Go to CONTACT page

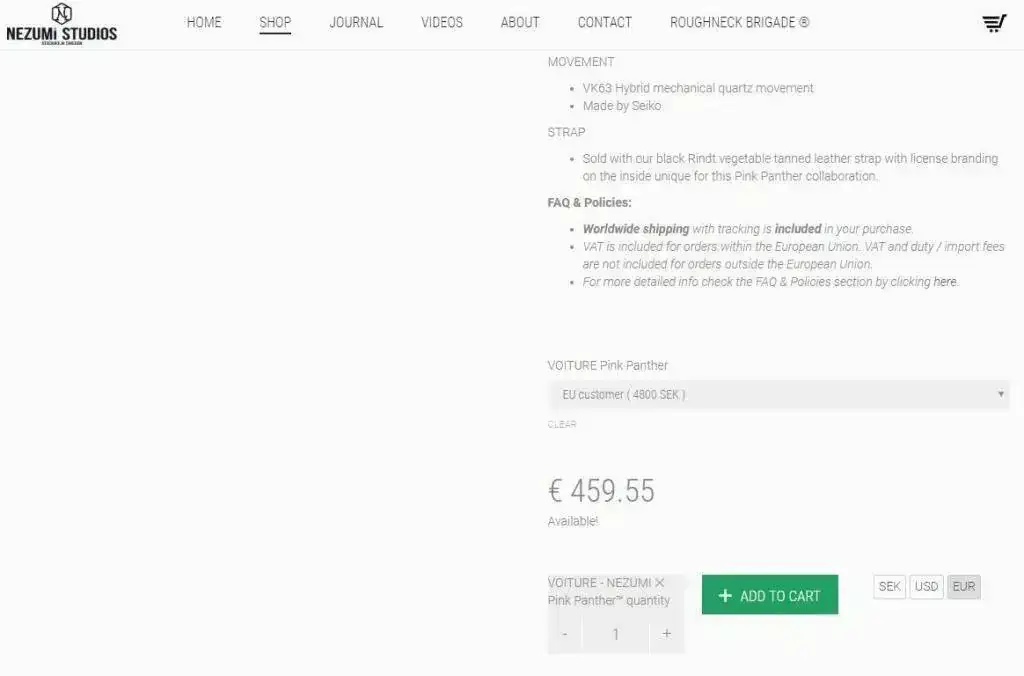click(x=605, y=22)
